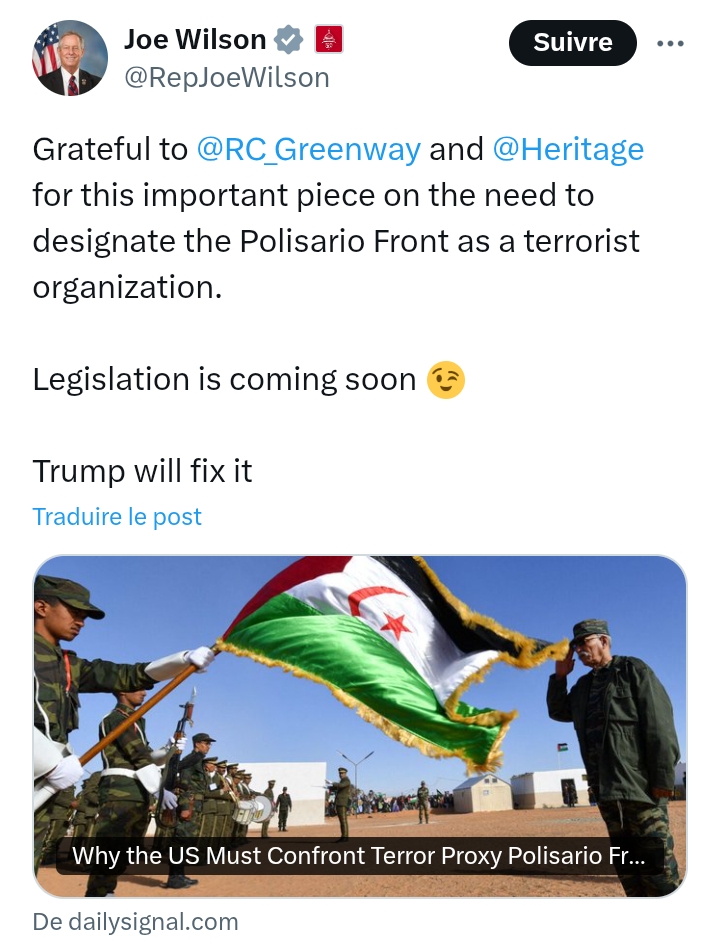The image size is (720, 948).
Task: Click the "Trump will fix it" text line
Action: (x=142, y=471)
